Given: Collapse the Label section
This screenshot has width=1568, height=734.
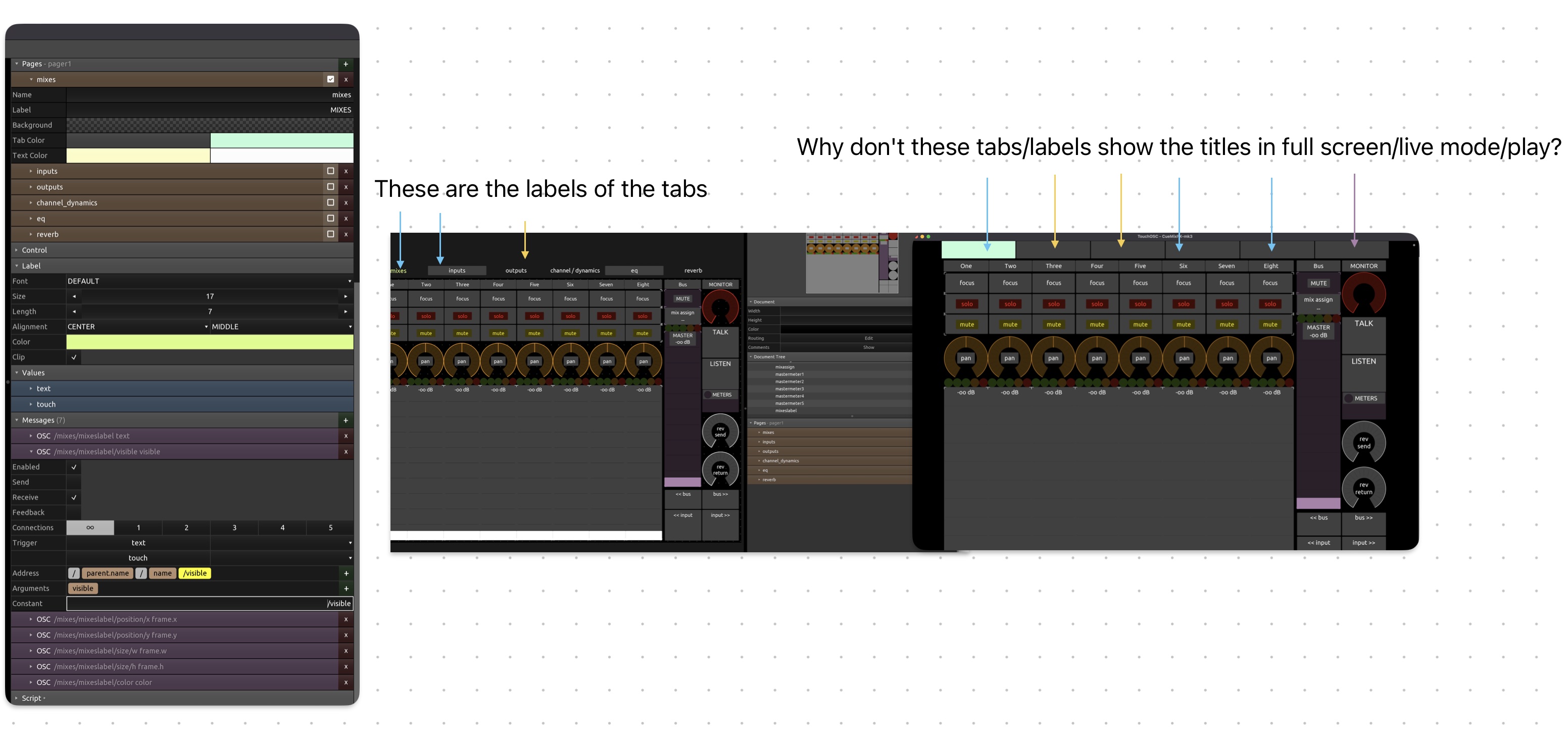Looking at the screenshot, I should pyautogui.click(x=17, y=267).
